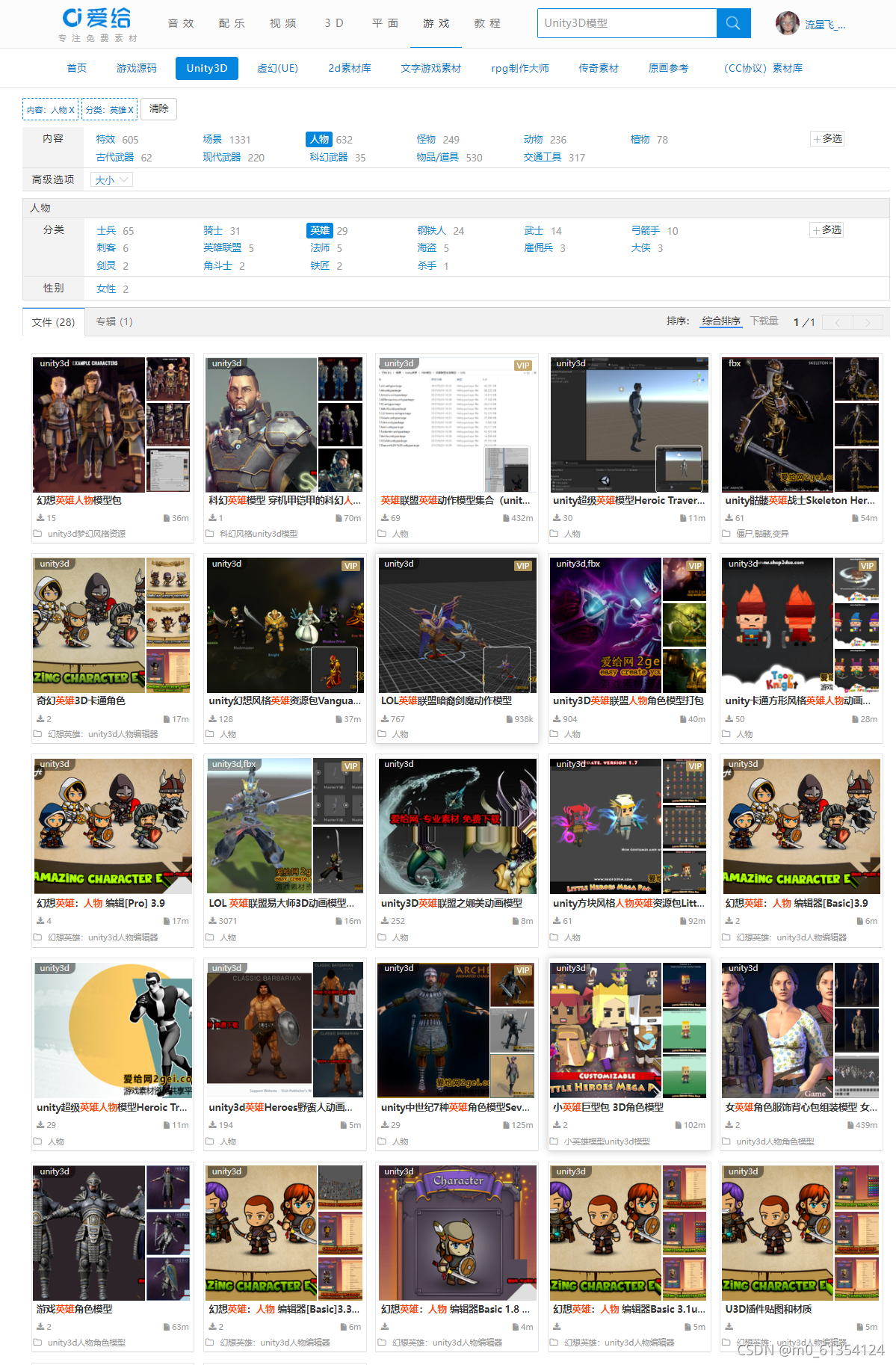Screen dimensions: 896x1365
Task: Open the 3D top navigation menu
Action: point(334,23)
